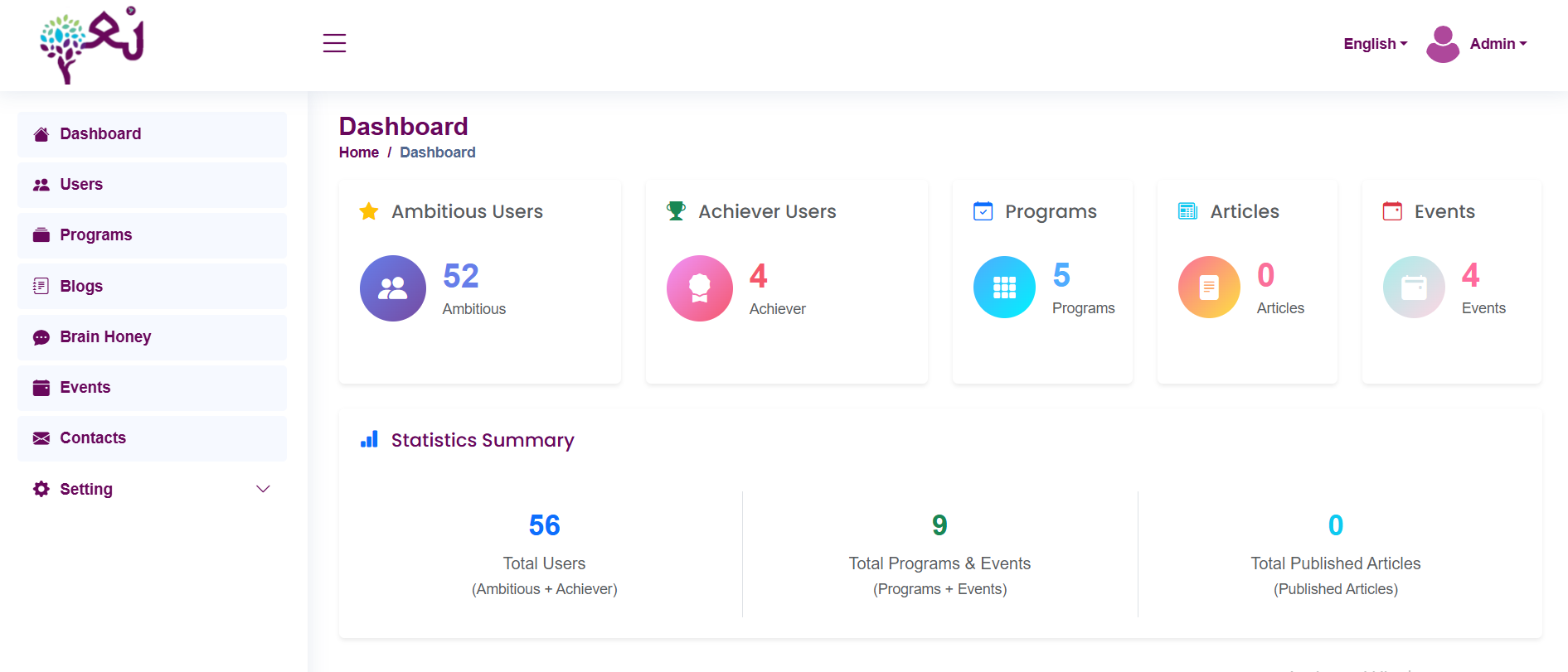Click the Setting menu label
Viewport: 1568px width, 672px height.
[86, 489]
